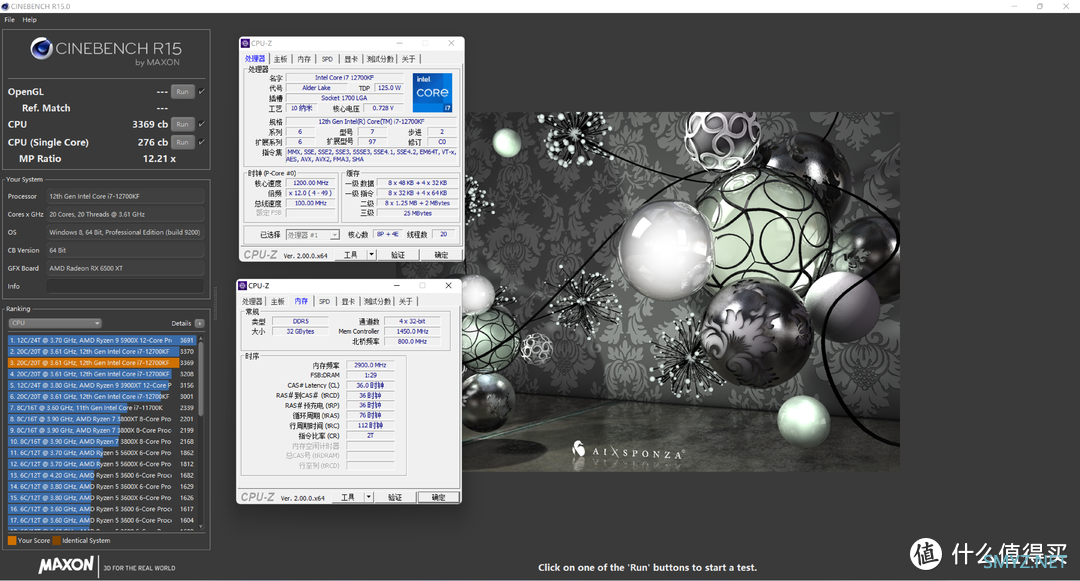This screenshot has height=581, width=1080.
Task: Open the Ranking CPU dropdown
Action: (55, 323)
